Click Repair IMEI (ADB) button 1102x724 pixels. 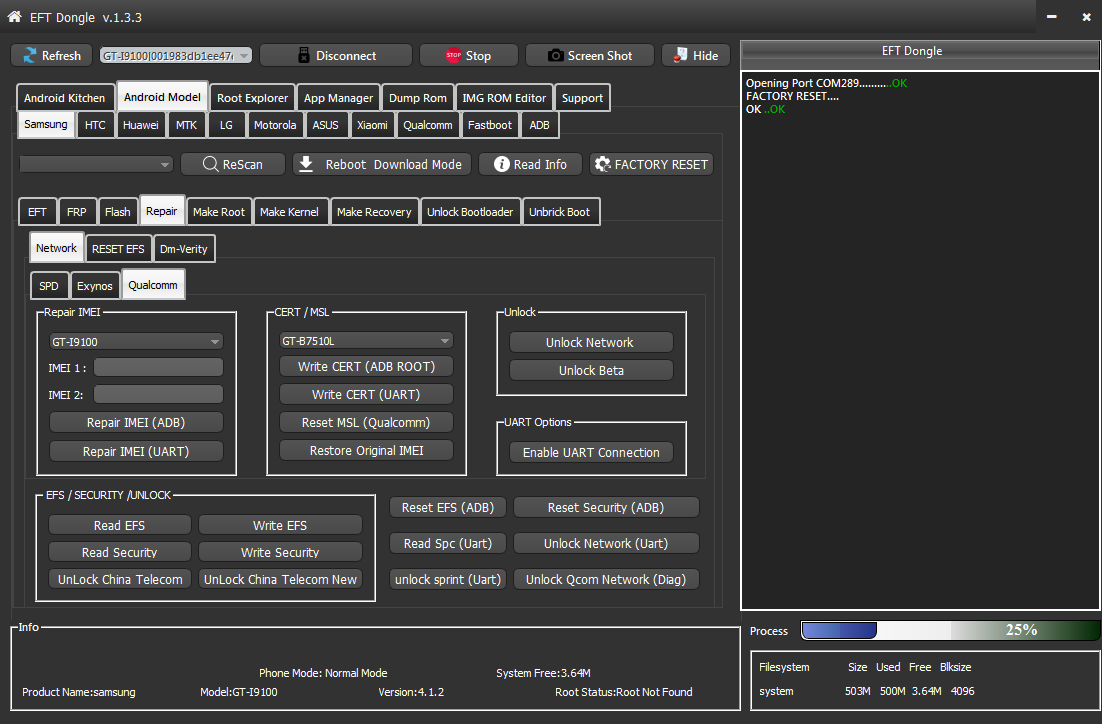pos(136,422)
